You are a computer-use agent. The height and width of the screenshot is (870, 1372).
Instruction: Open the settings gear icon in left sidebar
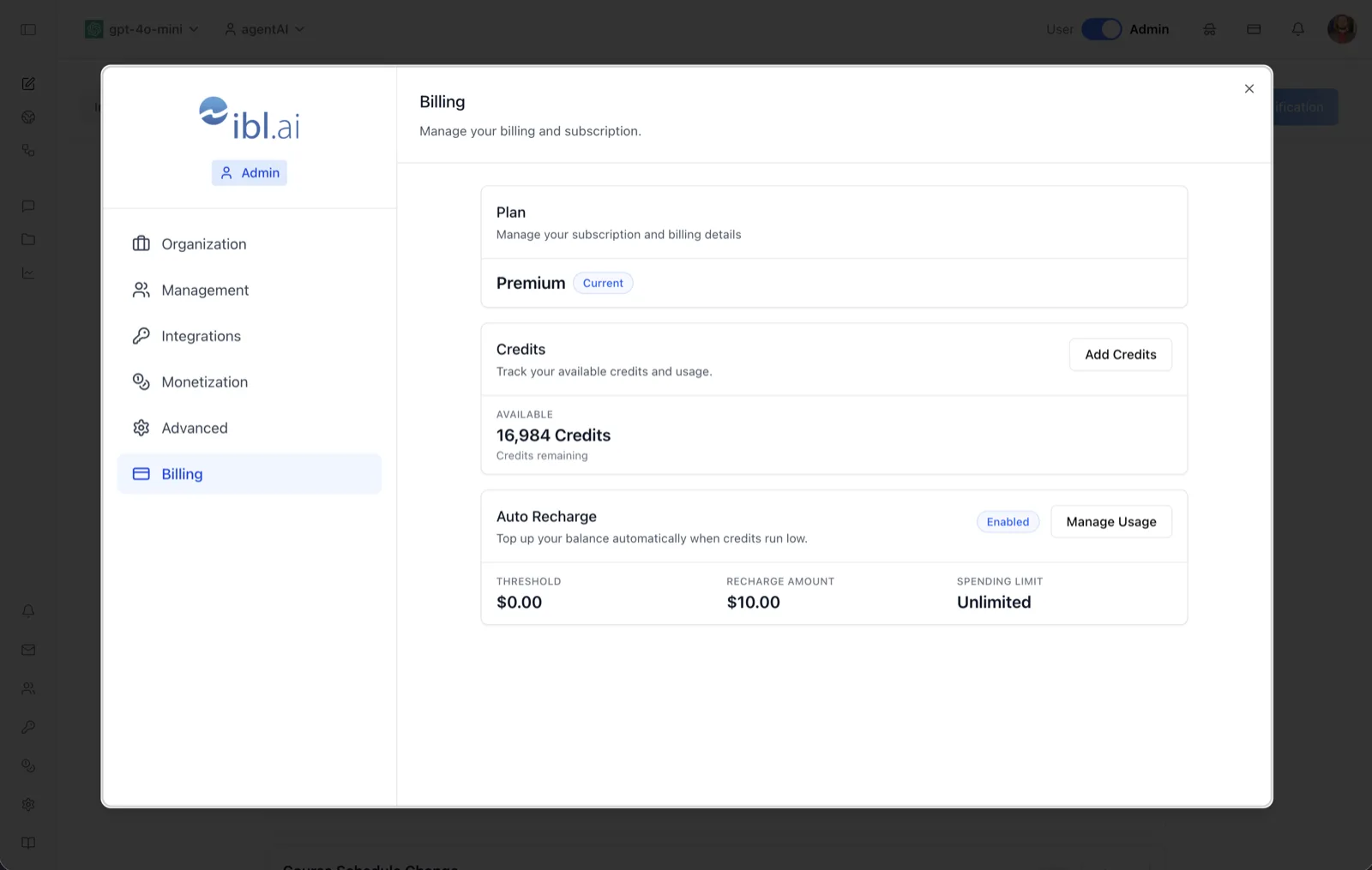pyautogui.click(x=28, y=805)
